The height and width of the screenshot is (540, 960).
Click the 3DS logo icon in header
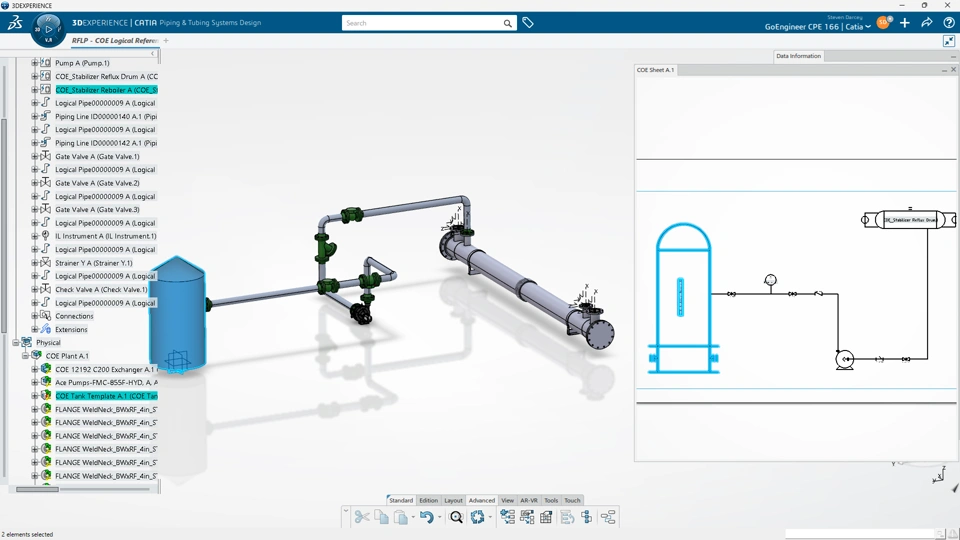[15, 23]
